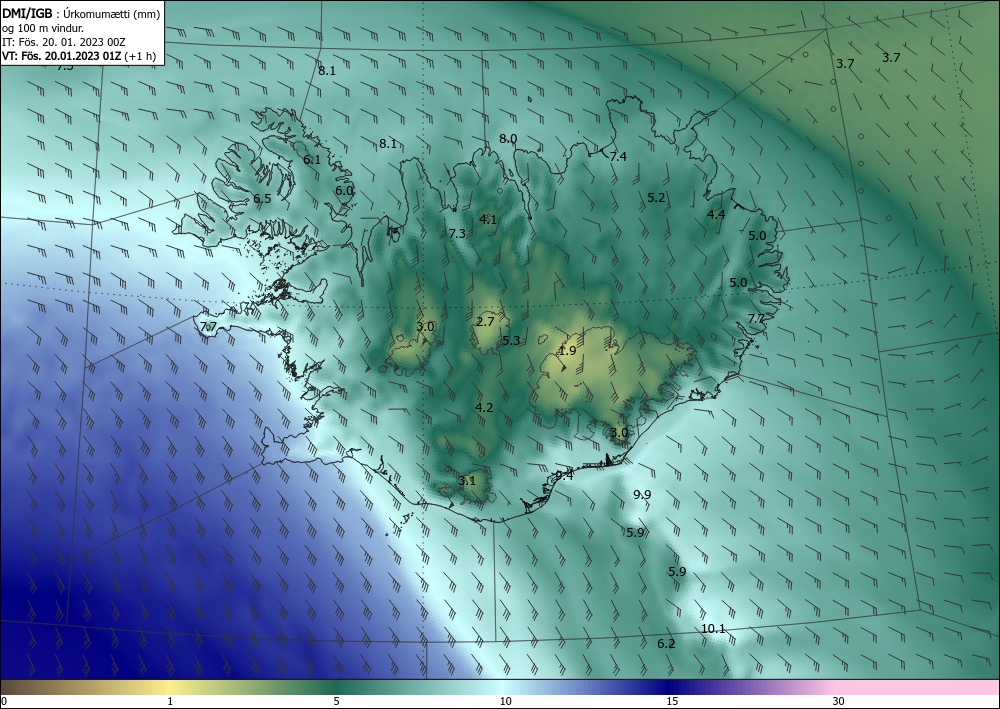
Task: Click the 1.9 value on the glacier
Action: point(567,350)
